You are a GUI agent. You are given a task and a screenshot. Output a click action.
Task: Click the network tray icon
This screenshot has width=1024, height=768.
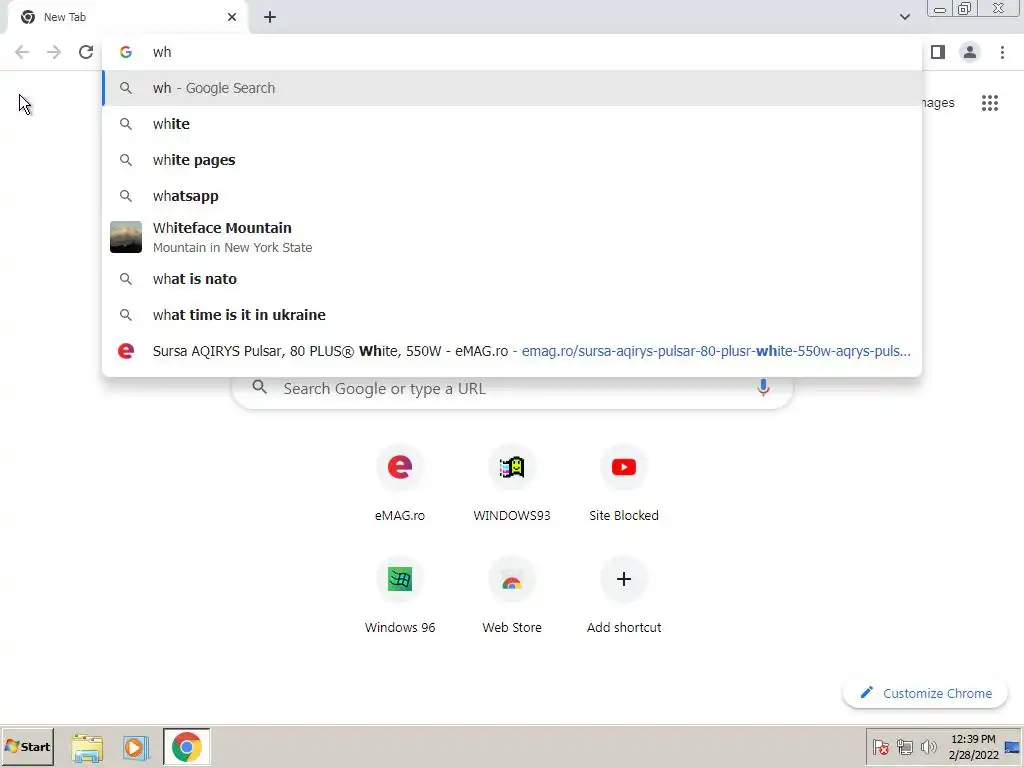[904, 747]
